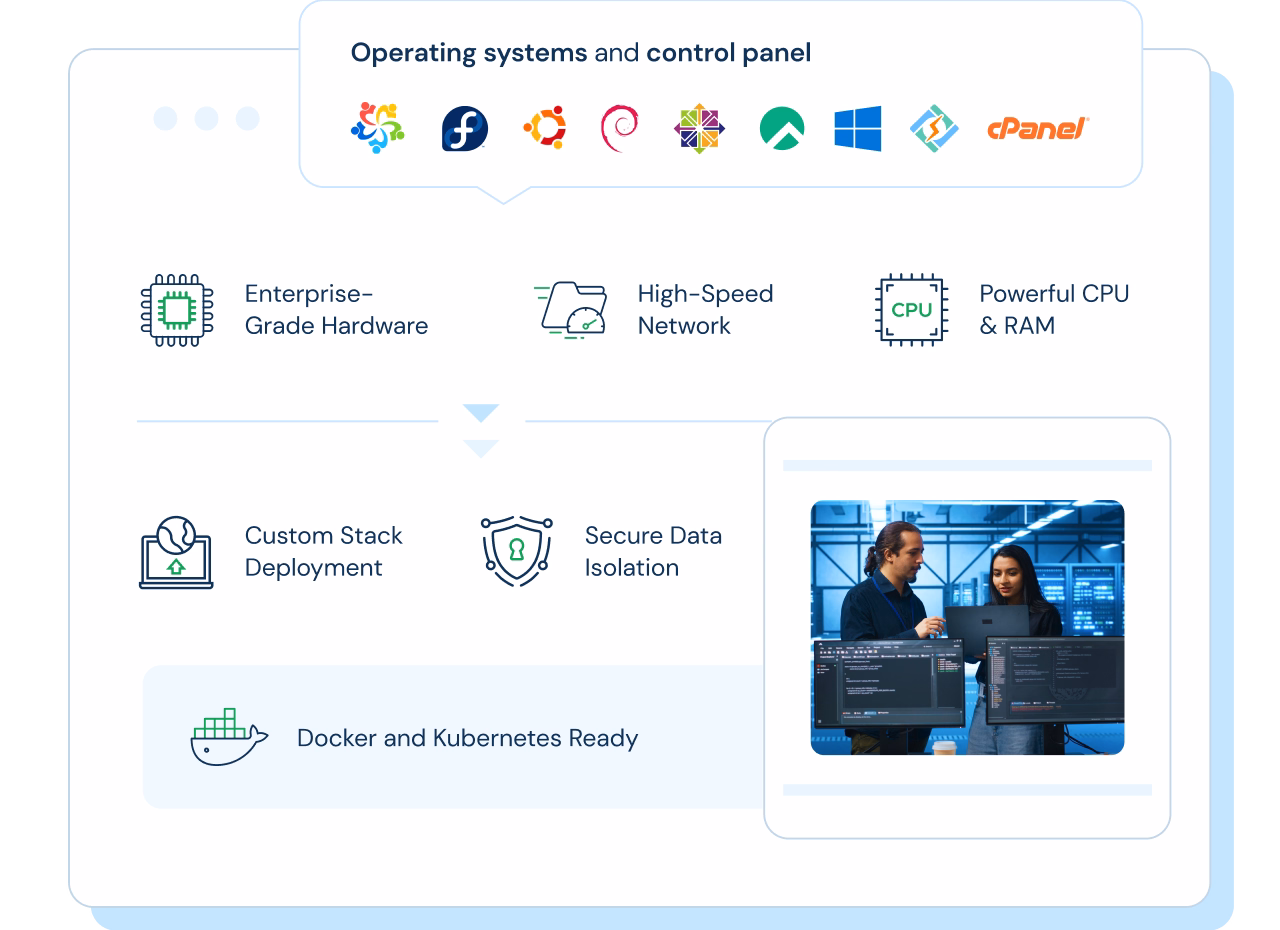Viewport: 1280px width, 930px height.
Task: Open the cPanel logo
Action: 1038,129
